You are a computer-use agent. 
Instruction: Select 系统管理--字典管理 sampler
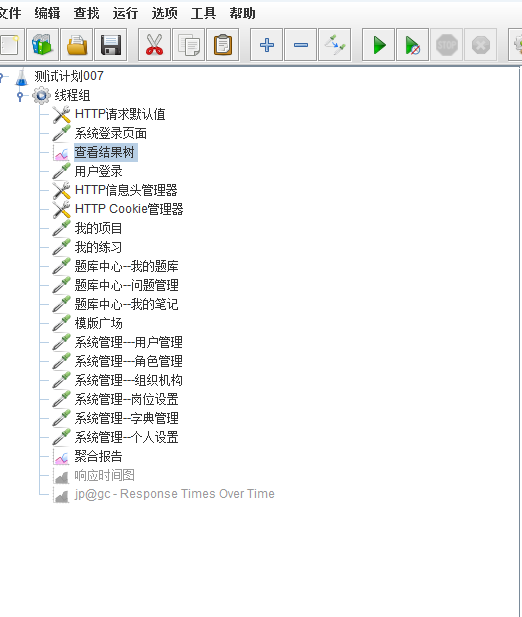coord(126,418)
